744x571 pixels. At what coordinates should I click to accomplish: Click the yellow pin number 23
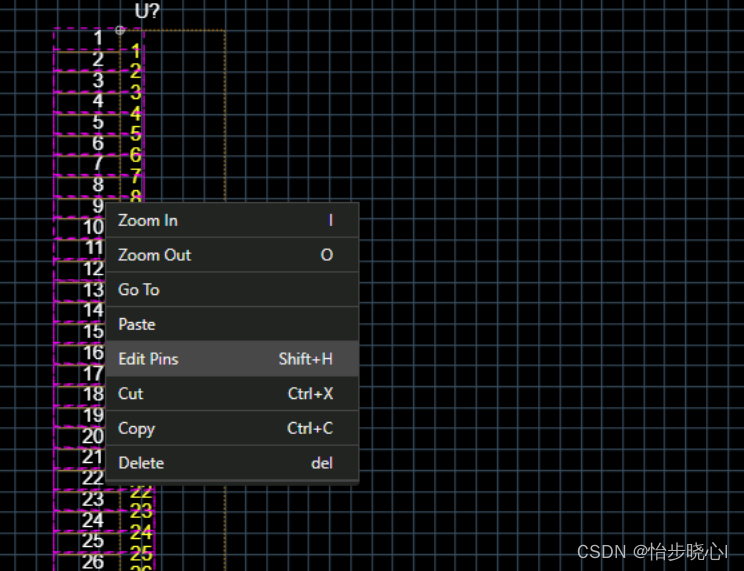(141, 511)
